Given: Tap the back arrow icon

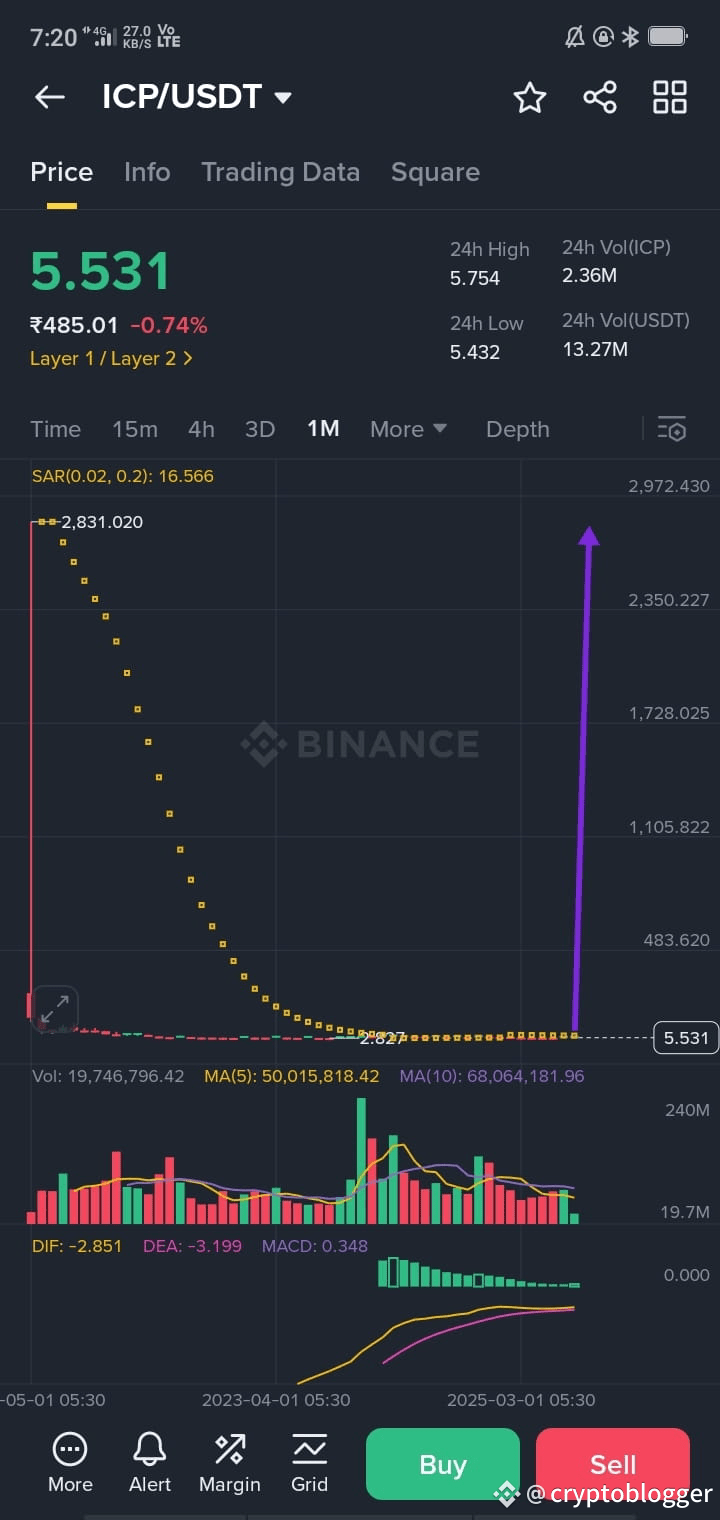Looking at the screenshot, I should (49, 97).
